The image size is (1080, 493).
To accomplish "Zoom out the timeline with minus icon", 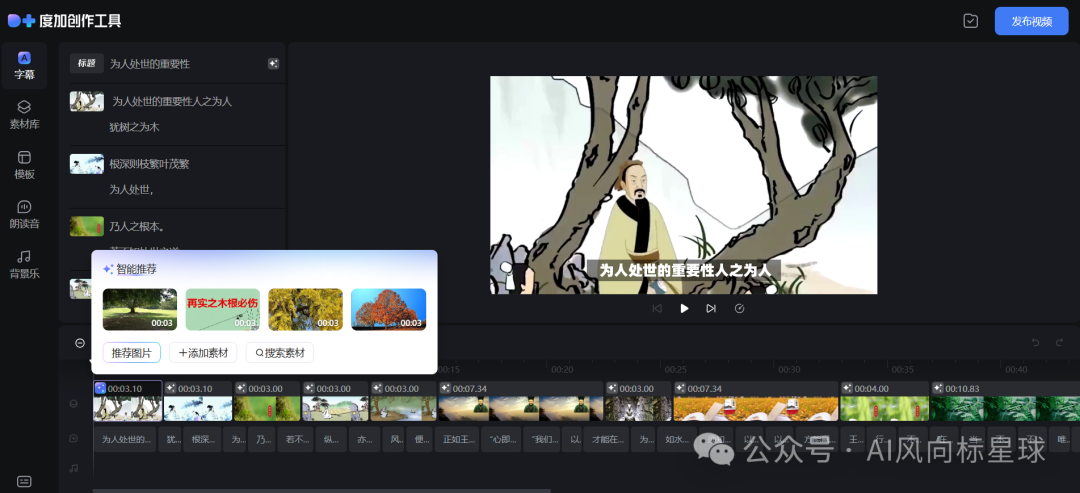I will click(80, 343).
